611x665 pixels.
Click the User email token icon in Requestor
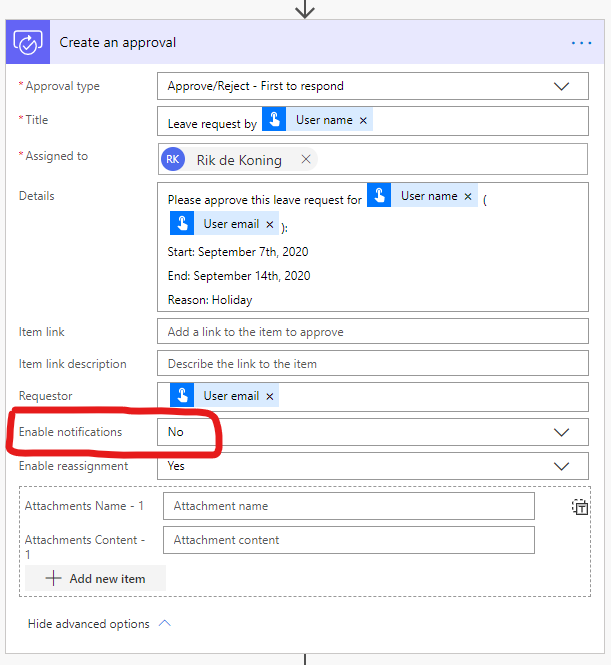click(x=182, y=395)
